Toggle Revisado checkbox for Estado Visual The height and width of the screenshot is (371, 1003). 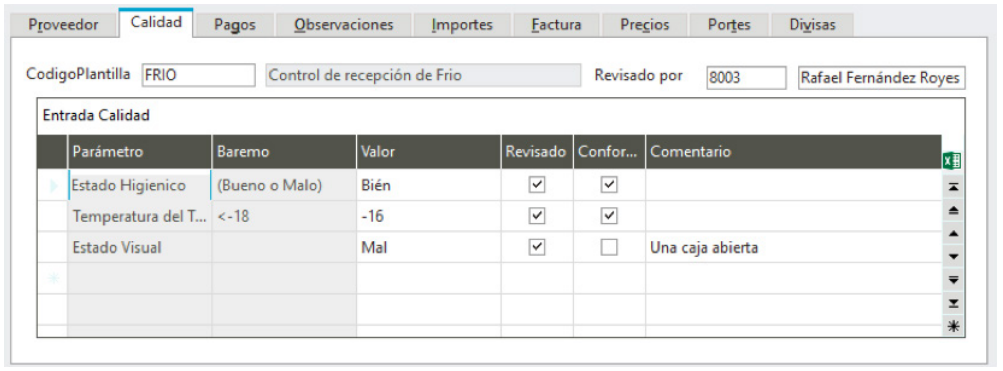(537, 248)
